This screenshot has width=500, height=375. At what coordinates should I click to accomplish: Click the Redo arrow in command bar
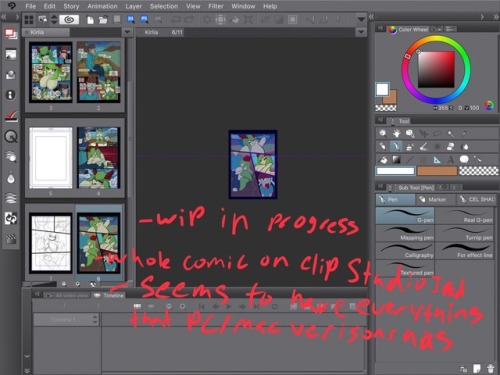pyautogui.click(x=189, y=20)
